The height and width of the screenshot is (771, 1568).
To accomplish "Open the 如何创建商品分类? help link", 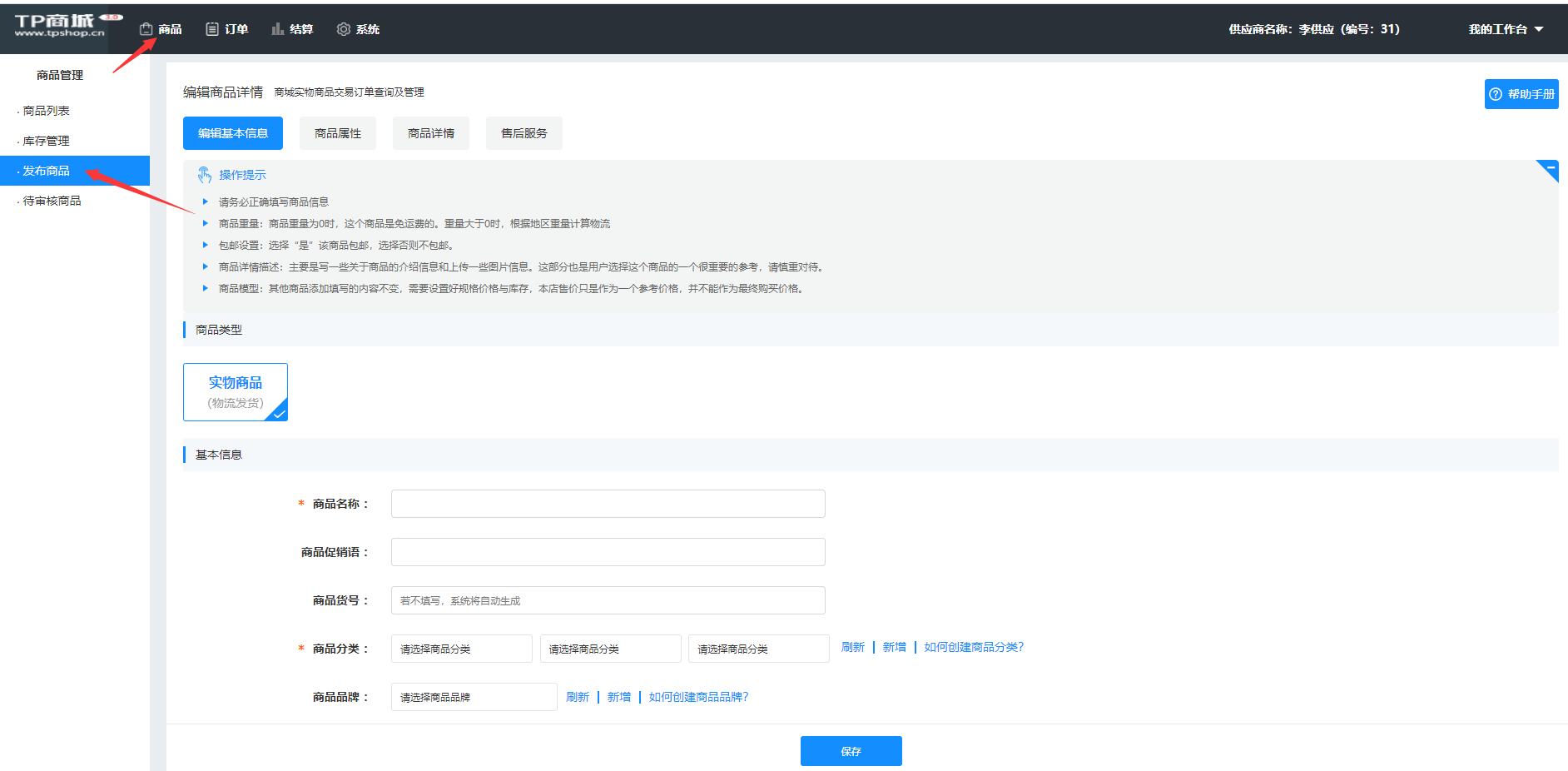I will (x=974, y=647).
